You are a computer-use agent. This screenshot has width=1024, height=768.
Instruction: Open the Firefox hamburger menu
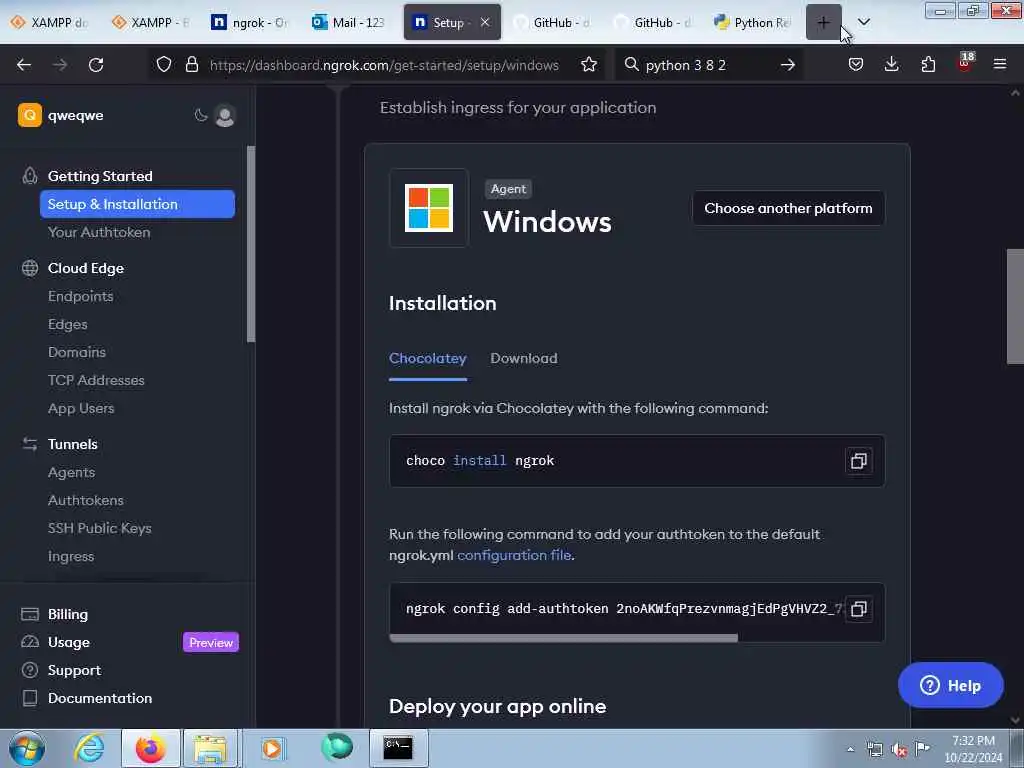[x=1000, y=64]
